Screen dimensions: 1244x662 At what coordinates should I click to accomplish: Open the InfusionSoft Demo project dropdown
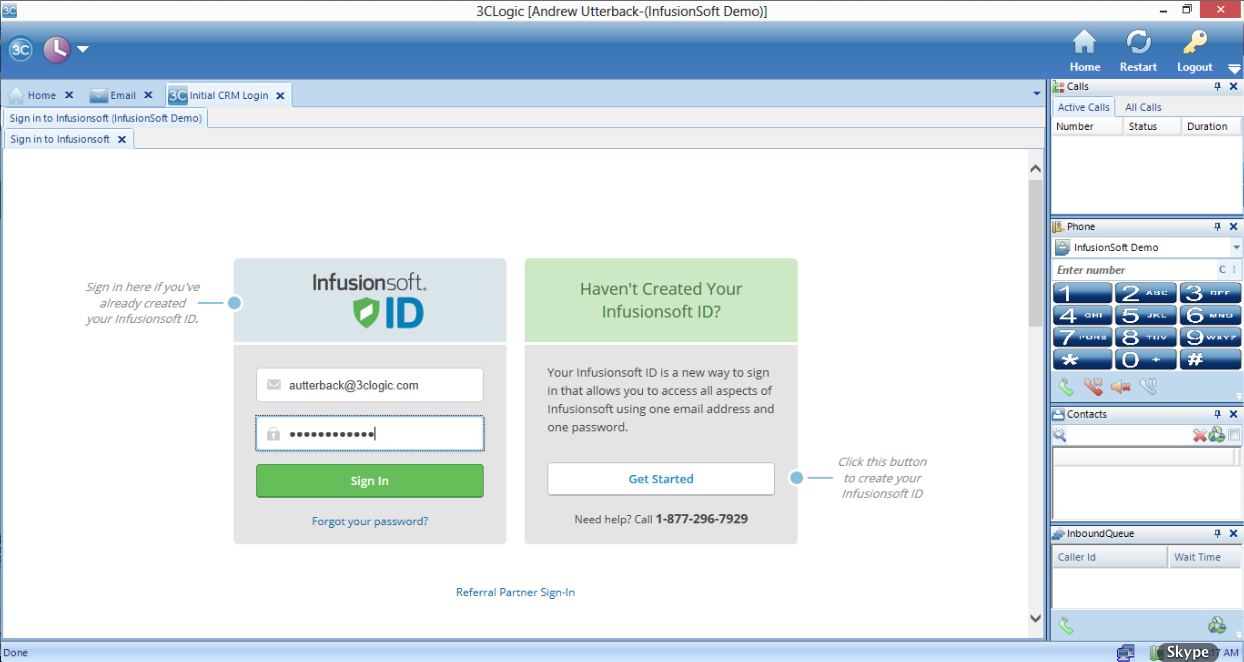1236,247
